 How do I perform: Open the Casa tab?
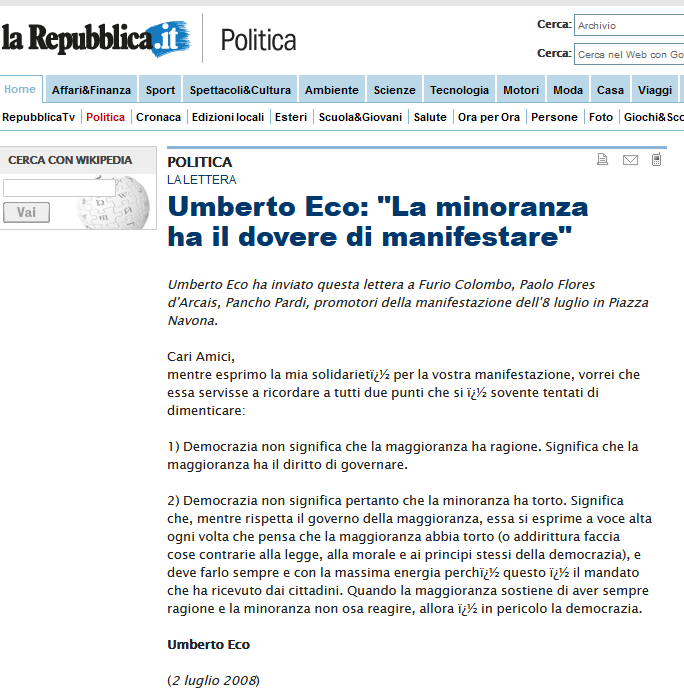coord(610,90)
